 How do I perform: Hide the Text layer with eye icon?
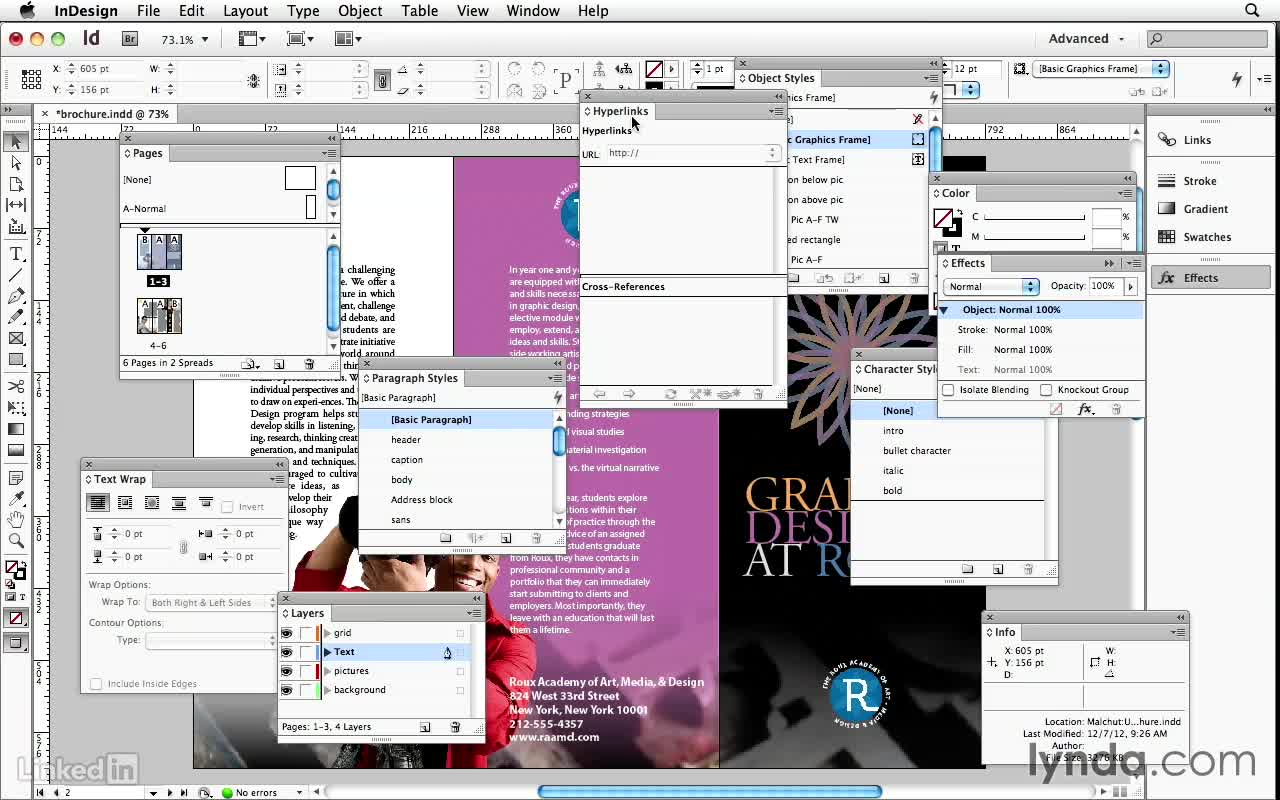point(287,652)
